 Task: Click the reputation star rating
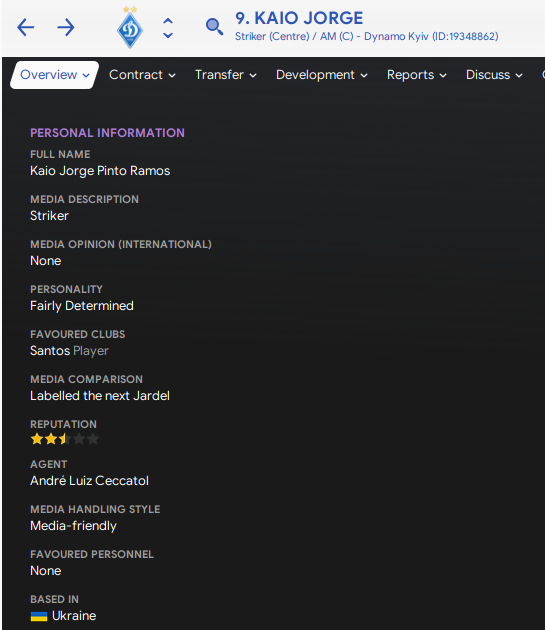pyautogui.click(x=65, y=439)
